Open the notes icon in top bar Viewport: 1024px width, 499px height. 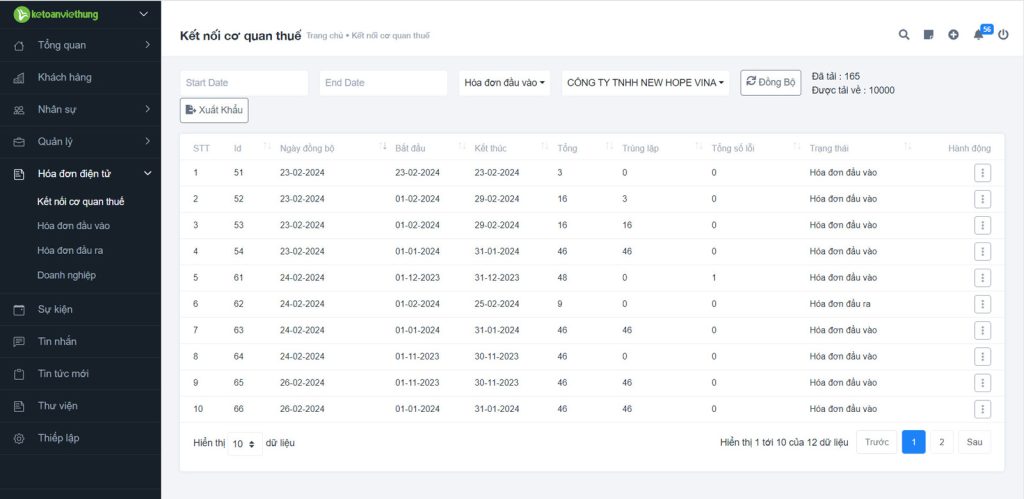[x=929, y=35]
